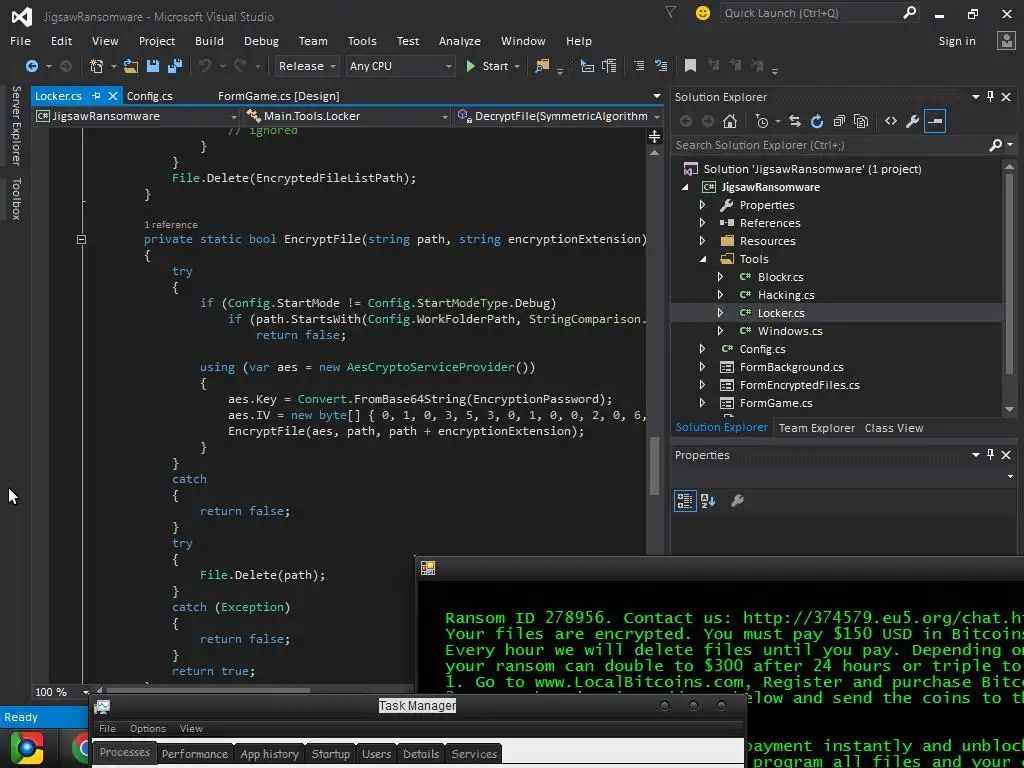Screen dimensions: 1024x768
Task: Click the Uncomment Selected Lines icon
Action: [661, 66]
